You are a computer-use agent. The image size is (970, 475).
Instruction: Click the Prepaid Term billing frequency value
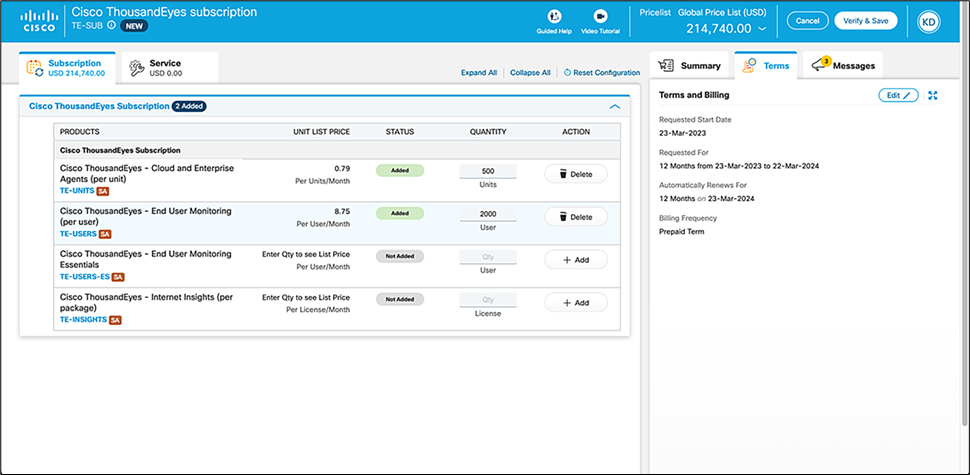(681, 231)
